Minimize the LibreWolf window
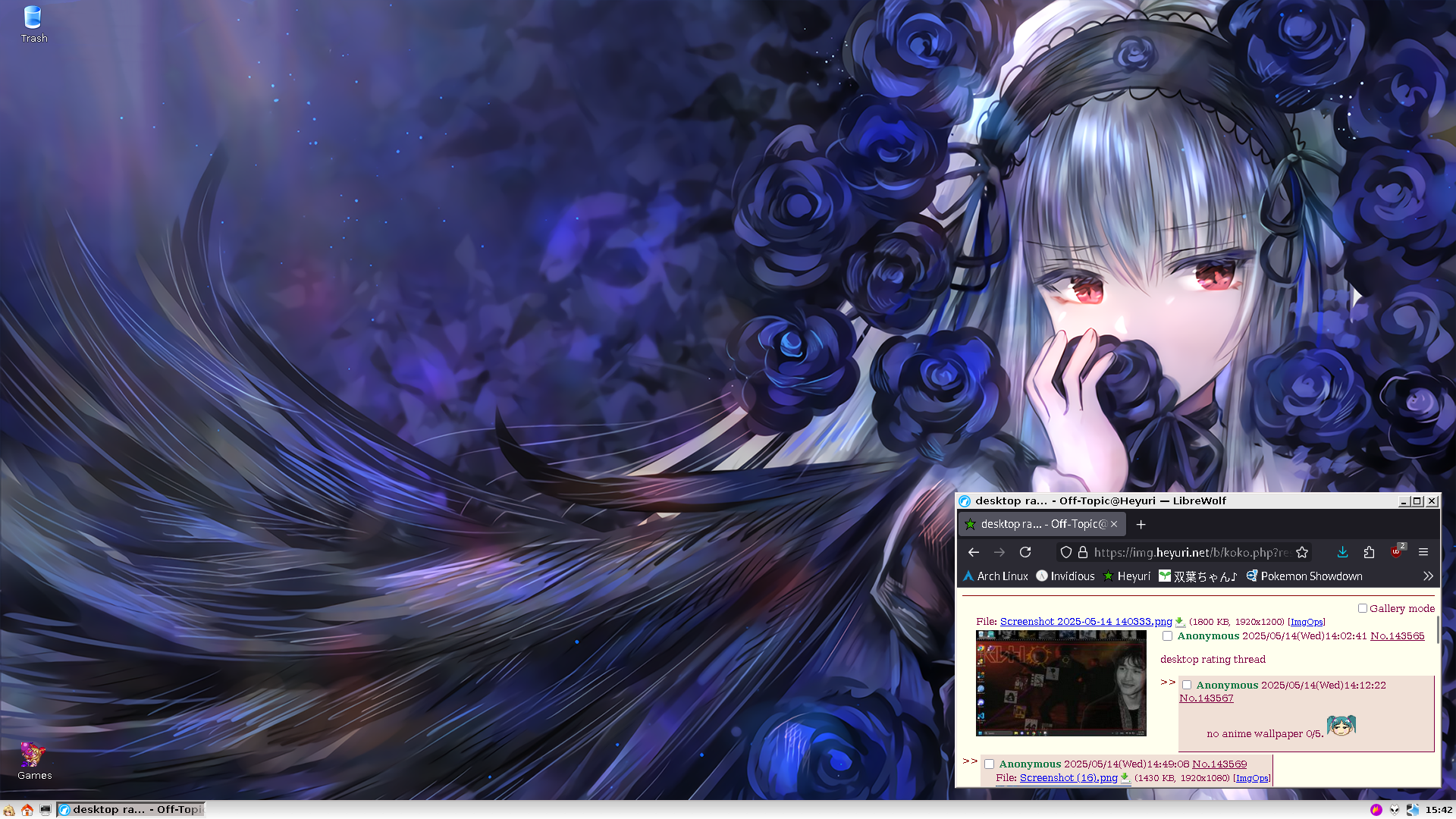Image resolution: width=1456 pixels, height=819 pixels. pyautogui.click(x=1404, y=501)
